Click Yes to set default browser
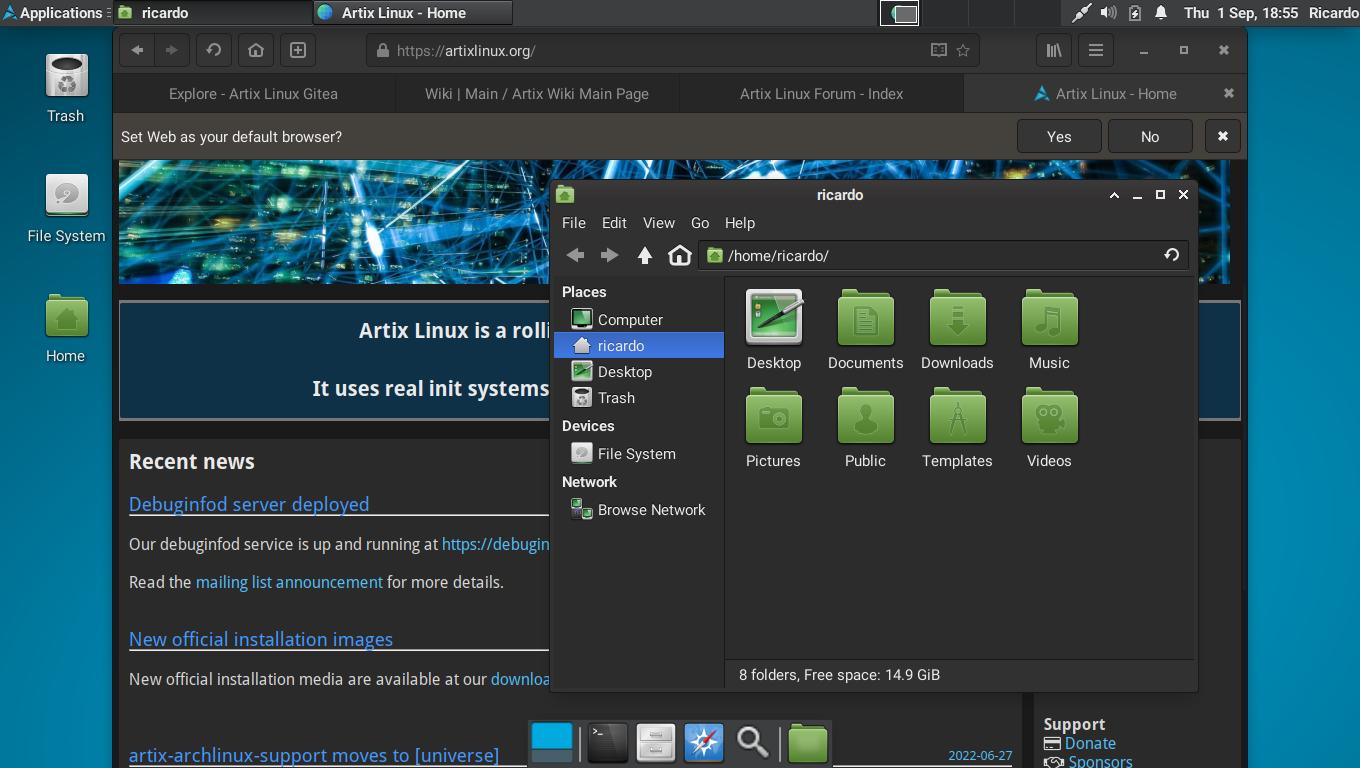The image size is (1360, 768). 1059,136
